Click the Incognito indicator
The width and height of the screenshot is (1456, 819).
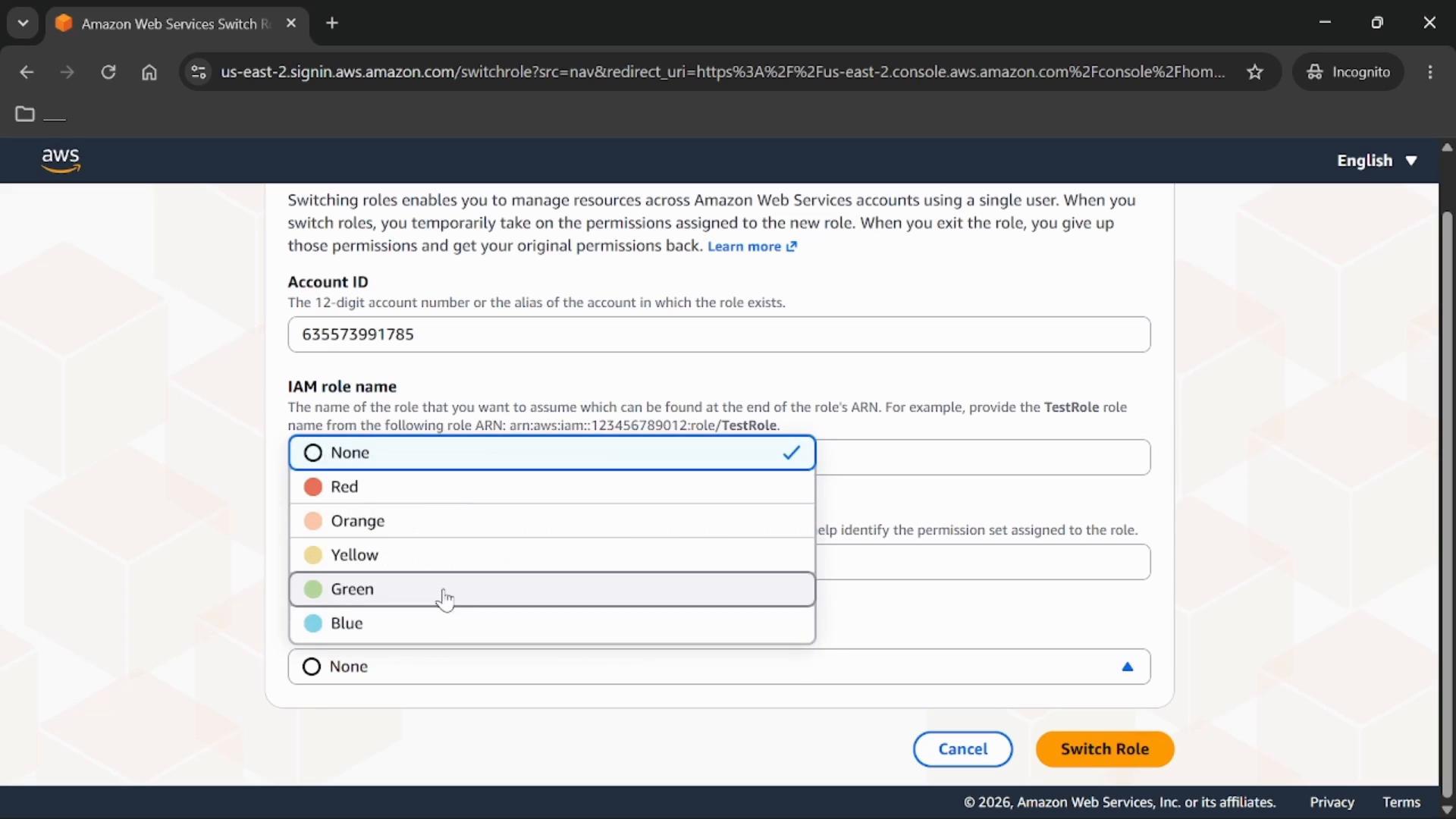tap(1348, 72)
